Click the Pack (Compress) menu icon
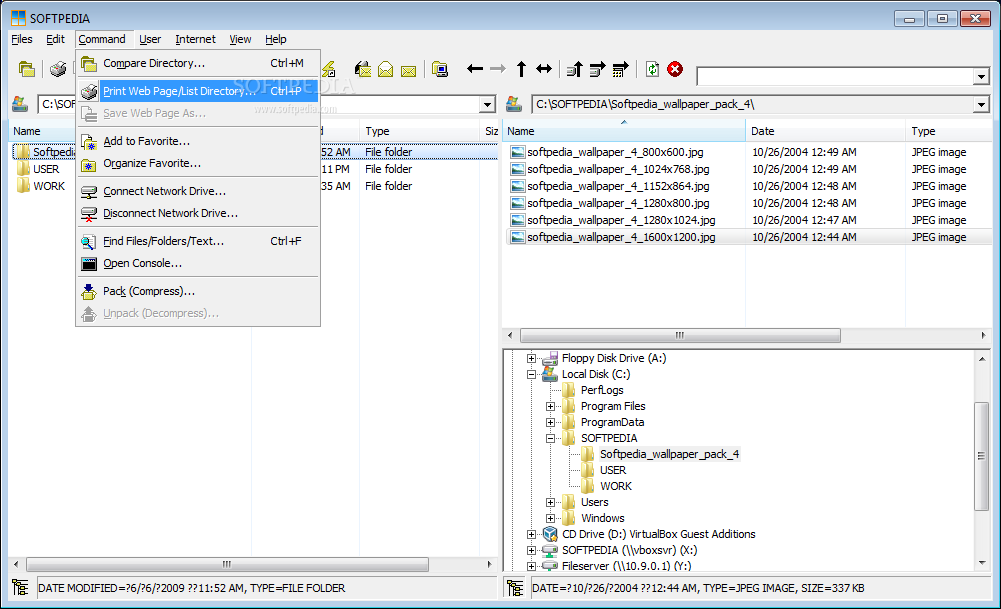The height and width of the screenshot is (609, 1001). point(89,292)
